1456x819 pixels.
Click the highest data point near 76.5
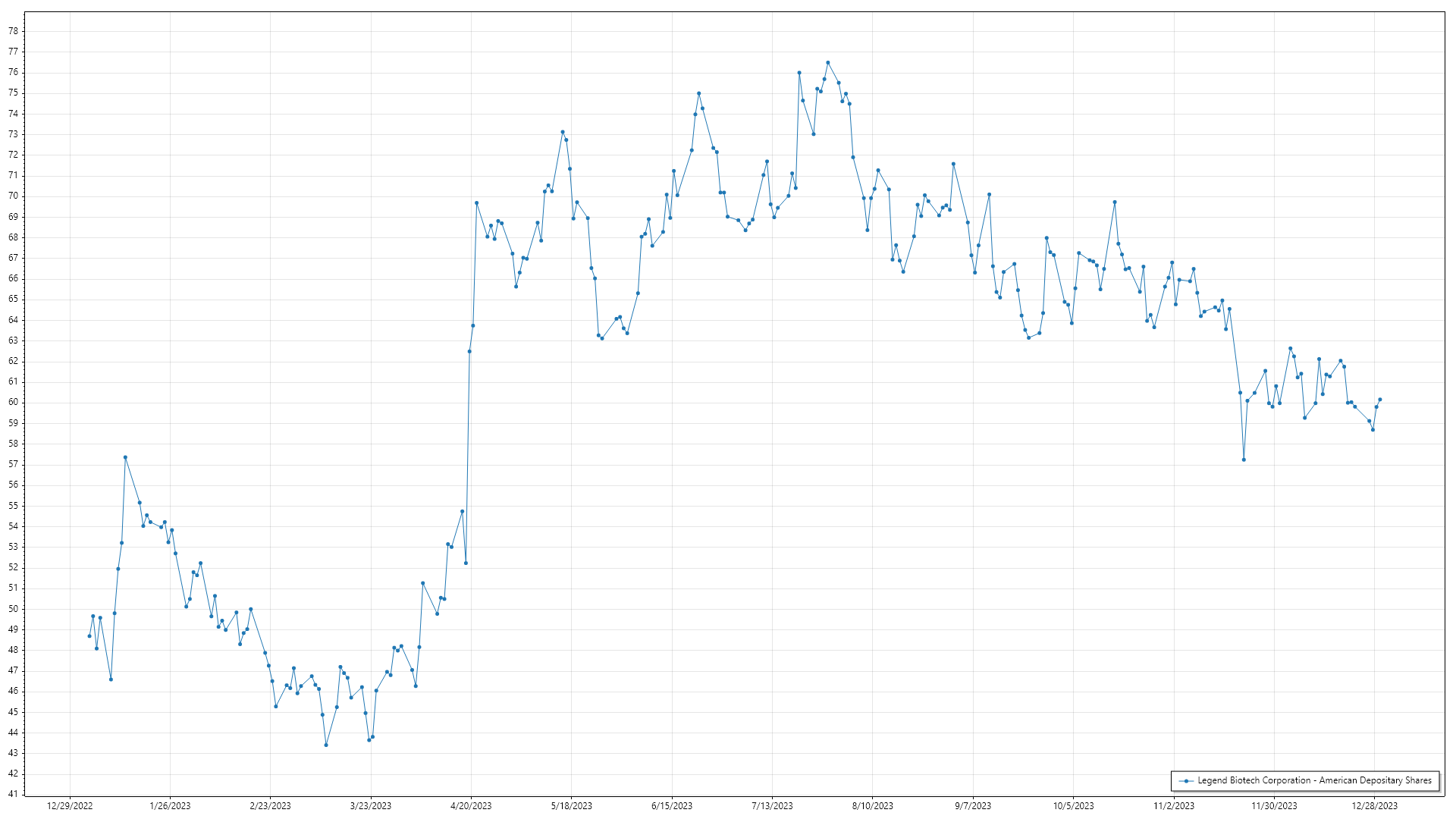click(827, 63)
